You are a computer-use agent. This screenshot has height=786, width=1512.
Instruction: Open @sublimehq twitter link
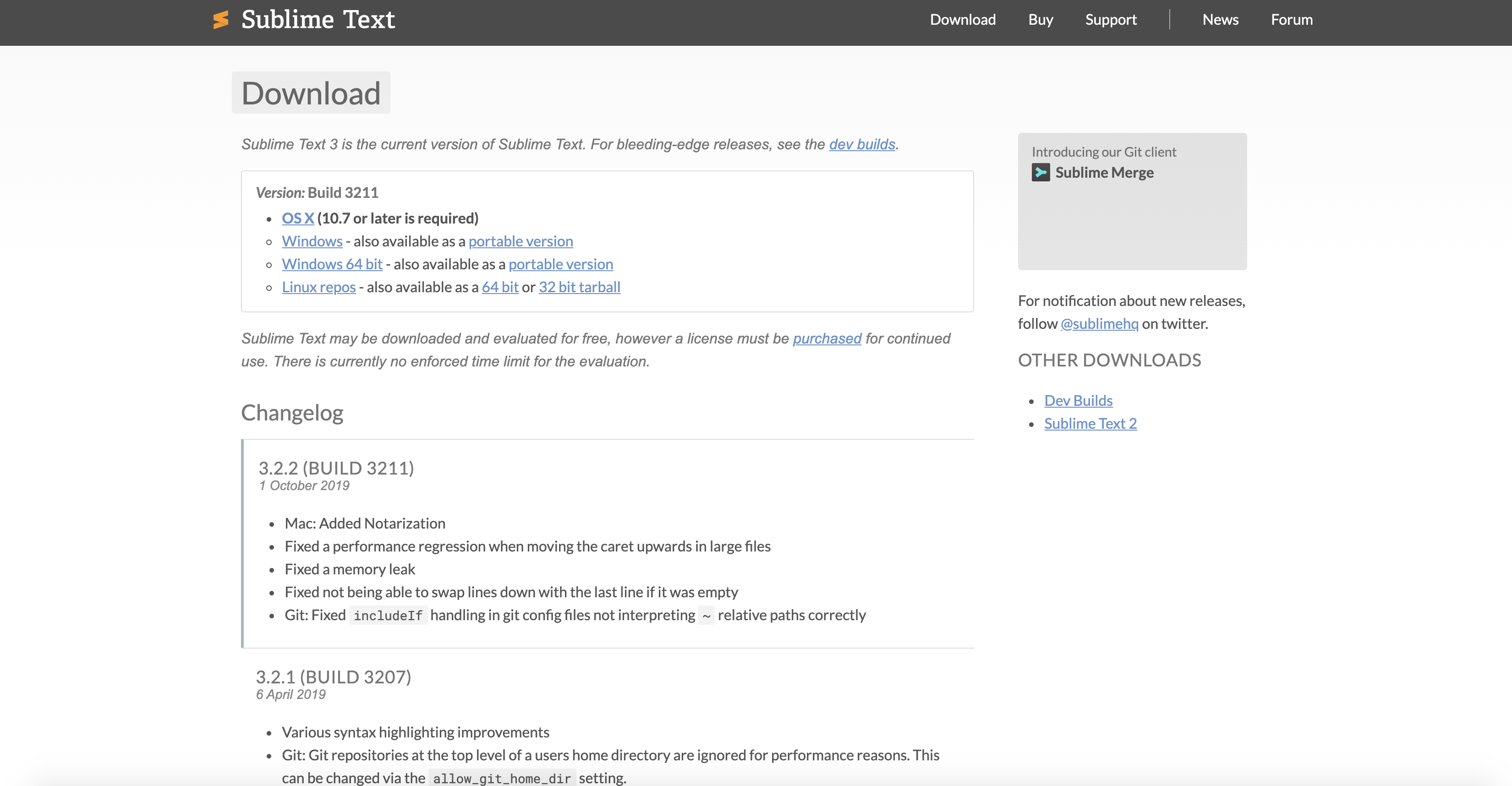click(x=1099, y=324)
